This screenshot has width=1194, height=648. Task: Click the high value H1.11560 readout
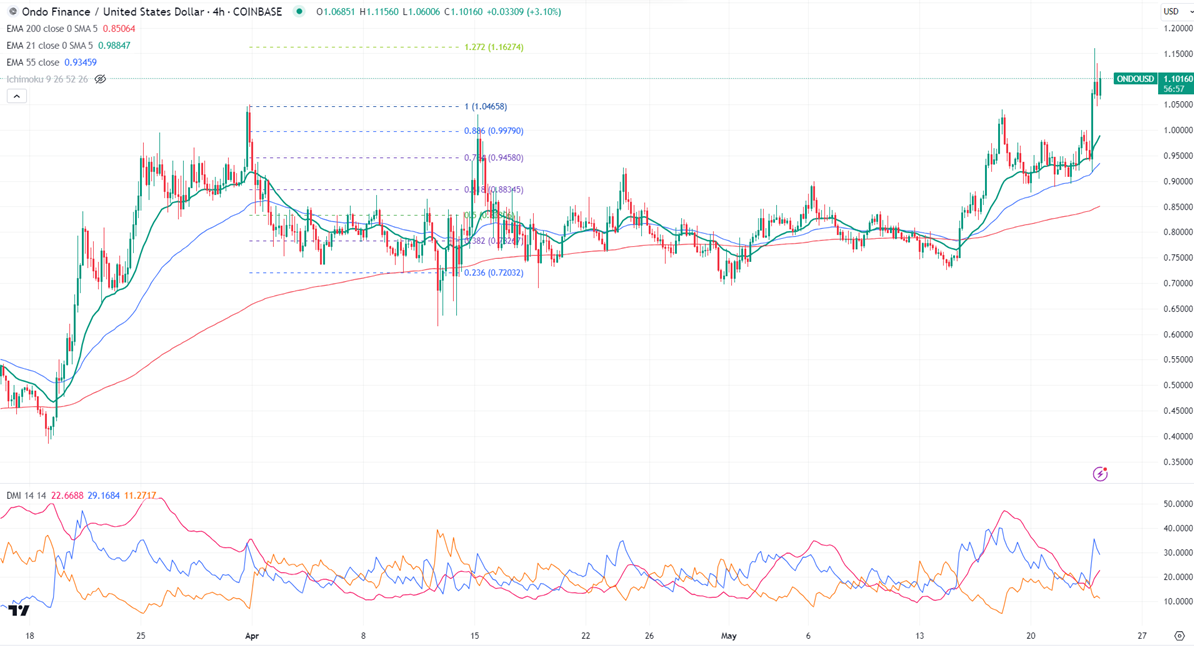378,11
